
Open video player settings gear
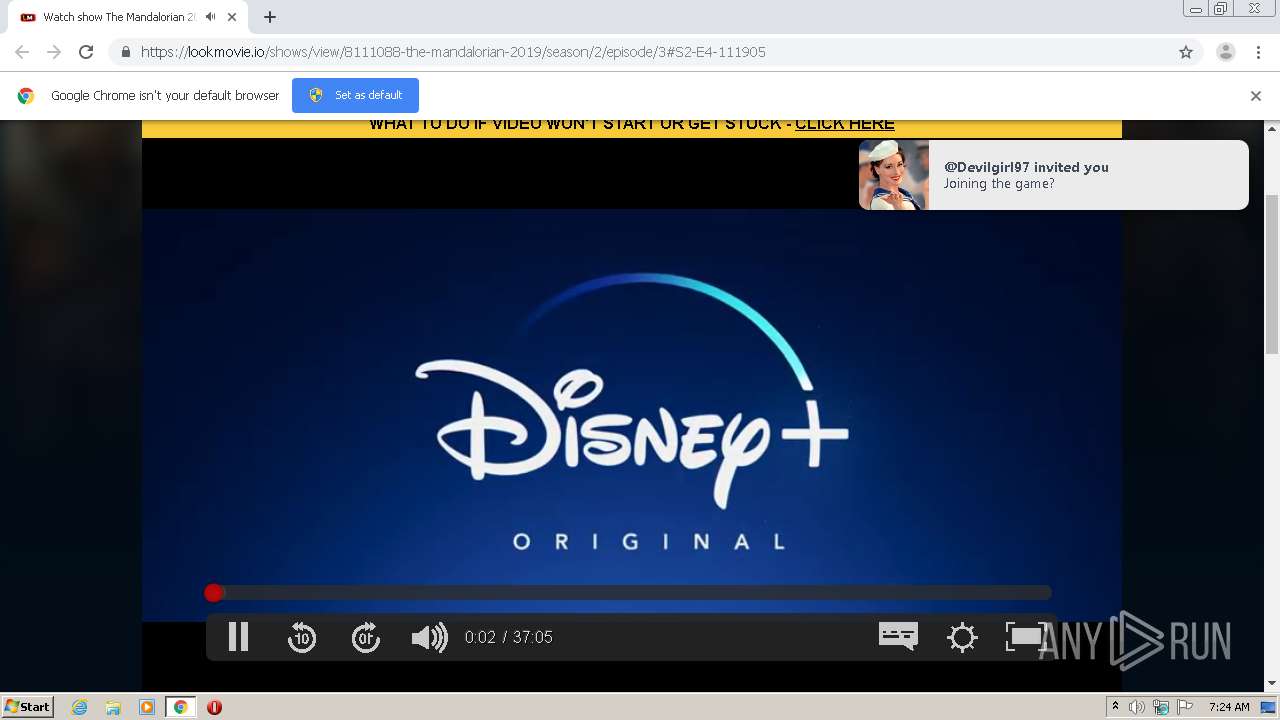pyautogui.click(x=962, y=637)
